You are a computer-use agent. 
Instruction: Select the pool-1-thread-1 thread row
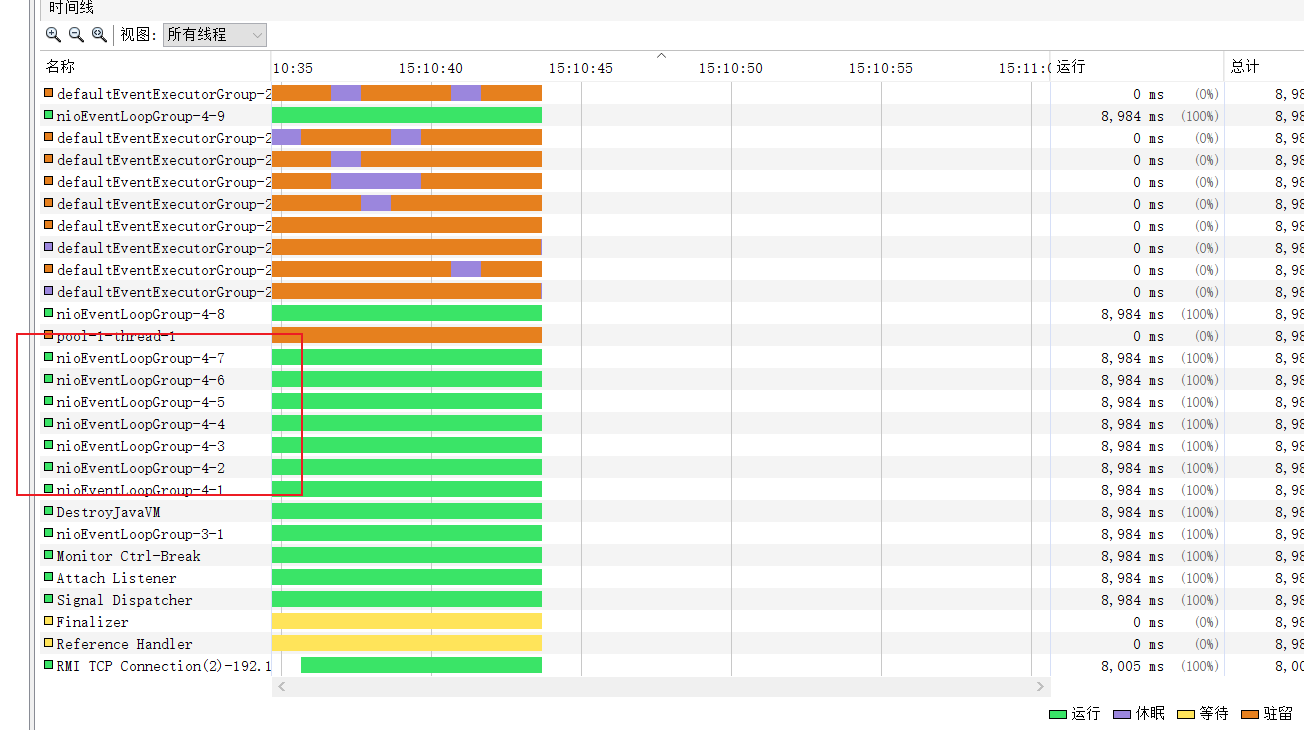(x=116, y=336)
